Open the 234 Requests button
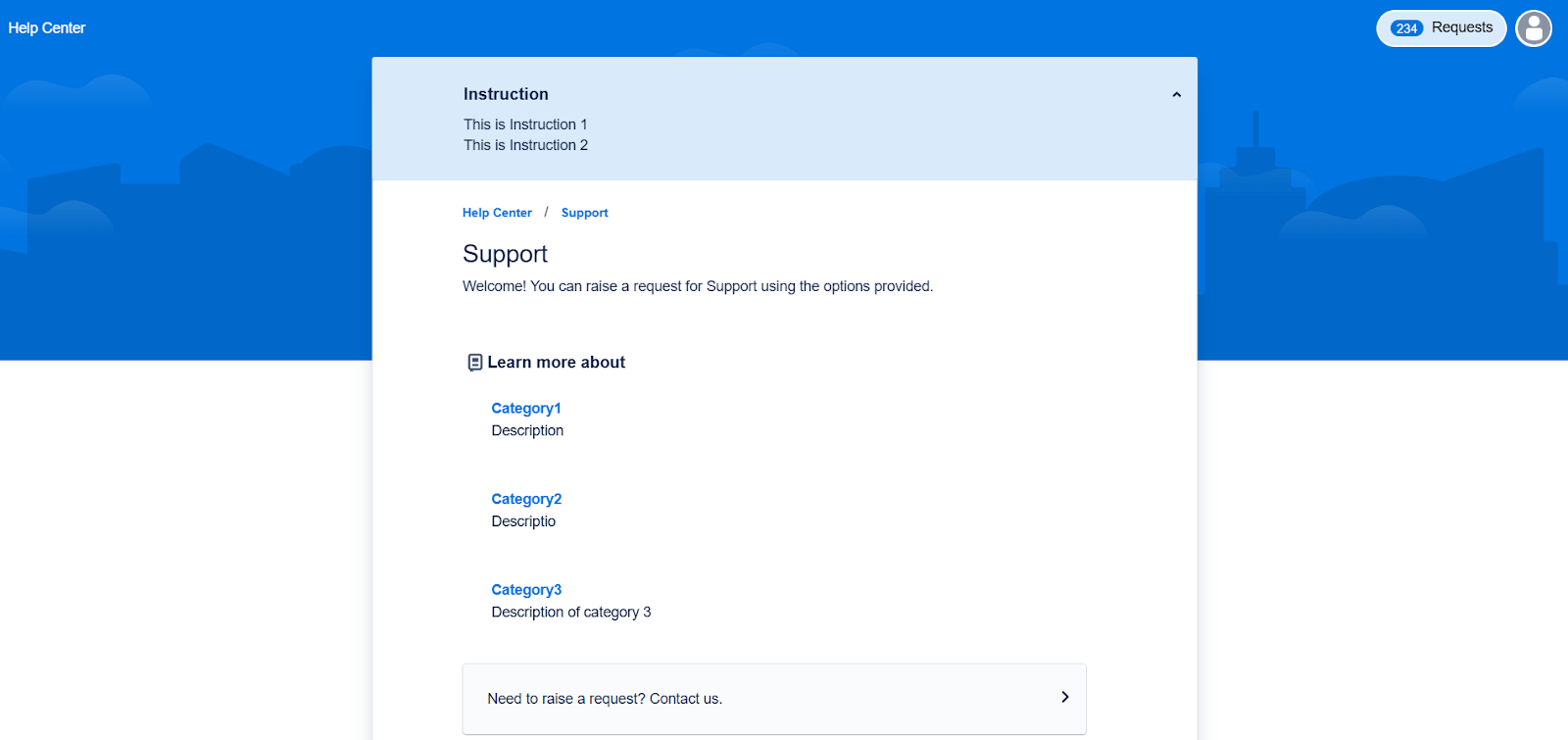Image resolution: width=1568 pixels, height=740 pixels. [1442, 28]
